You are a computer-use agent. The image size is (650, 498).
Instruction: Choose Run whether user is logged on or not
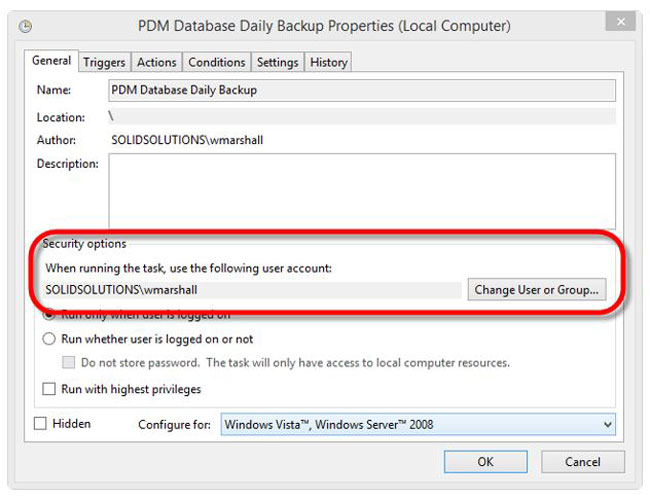tap(49, 339)
